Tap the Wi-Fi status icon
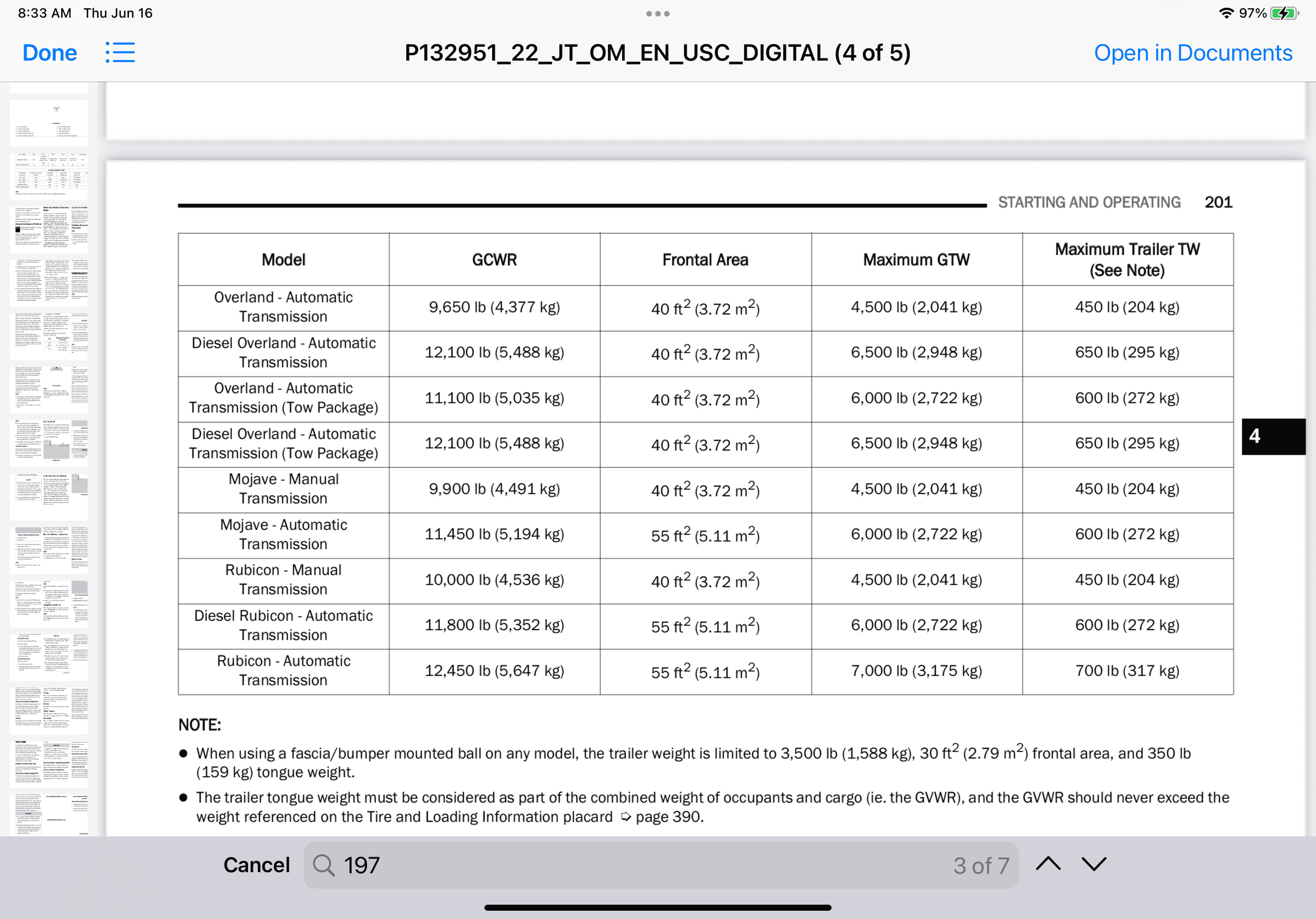This screenshot has height=919, width=1316. pyautogui.click(x=1226, y=13)
